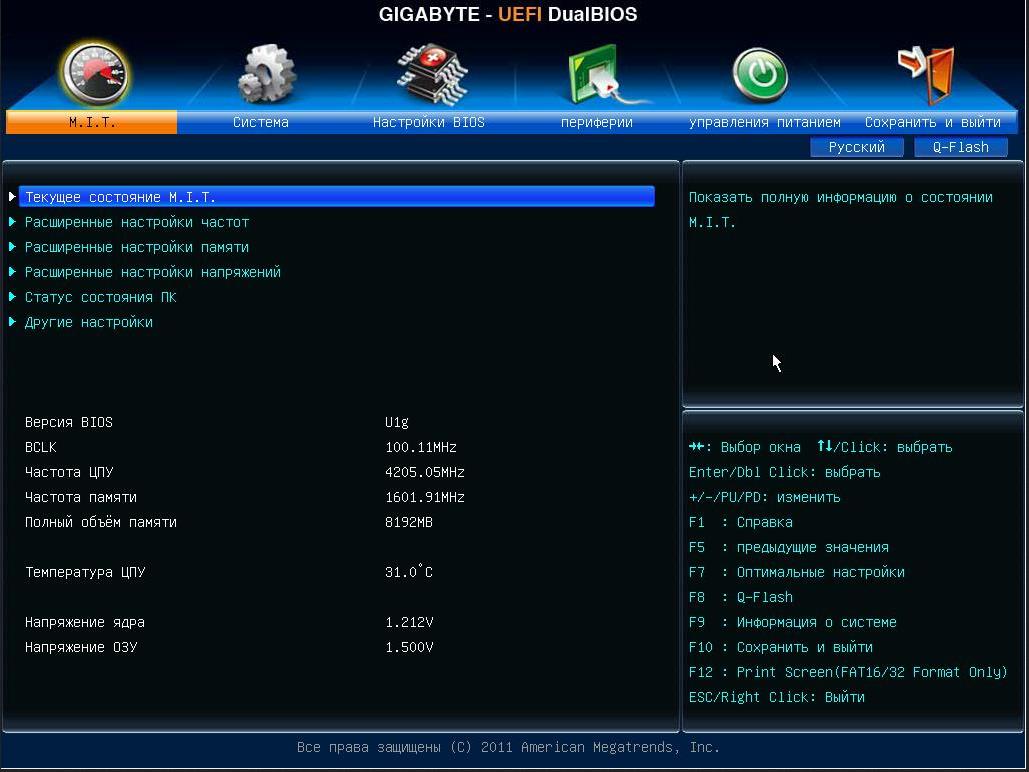
Task: Open the управления питанием tab
Action: [x=764, y=122]
